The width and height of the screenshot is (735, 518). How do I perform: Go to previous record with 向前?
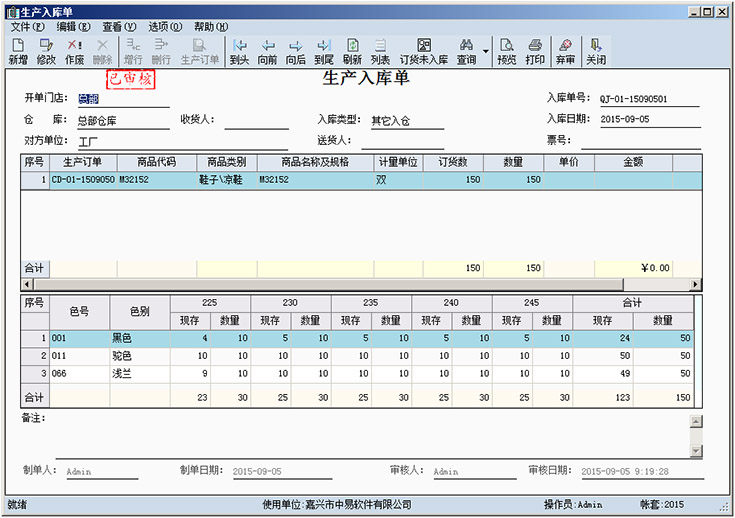267,52
